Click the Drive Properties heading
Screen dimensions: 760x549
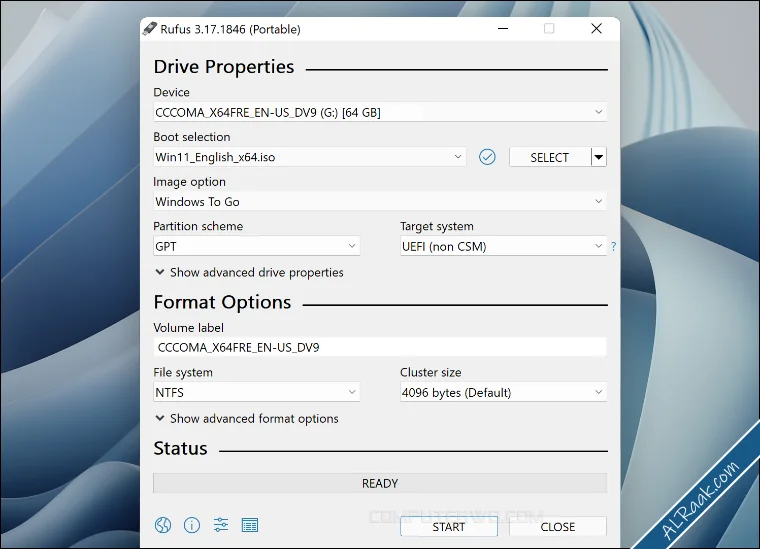tap(224, 67)
